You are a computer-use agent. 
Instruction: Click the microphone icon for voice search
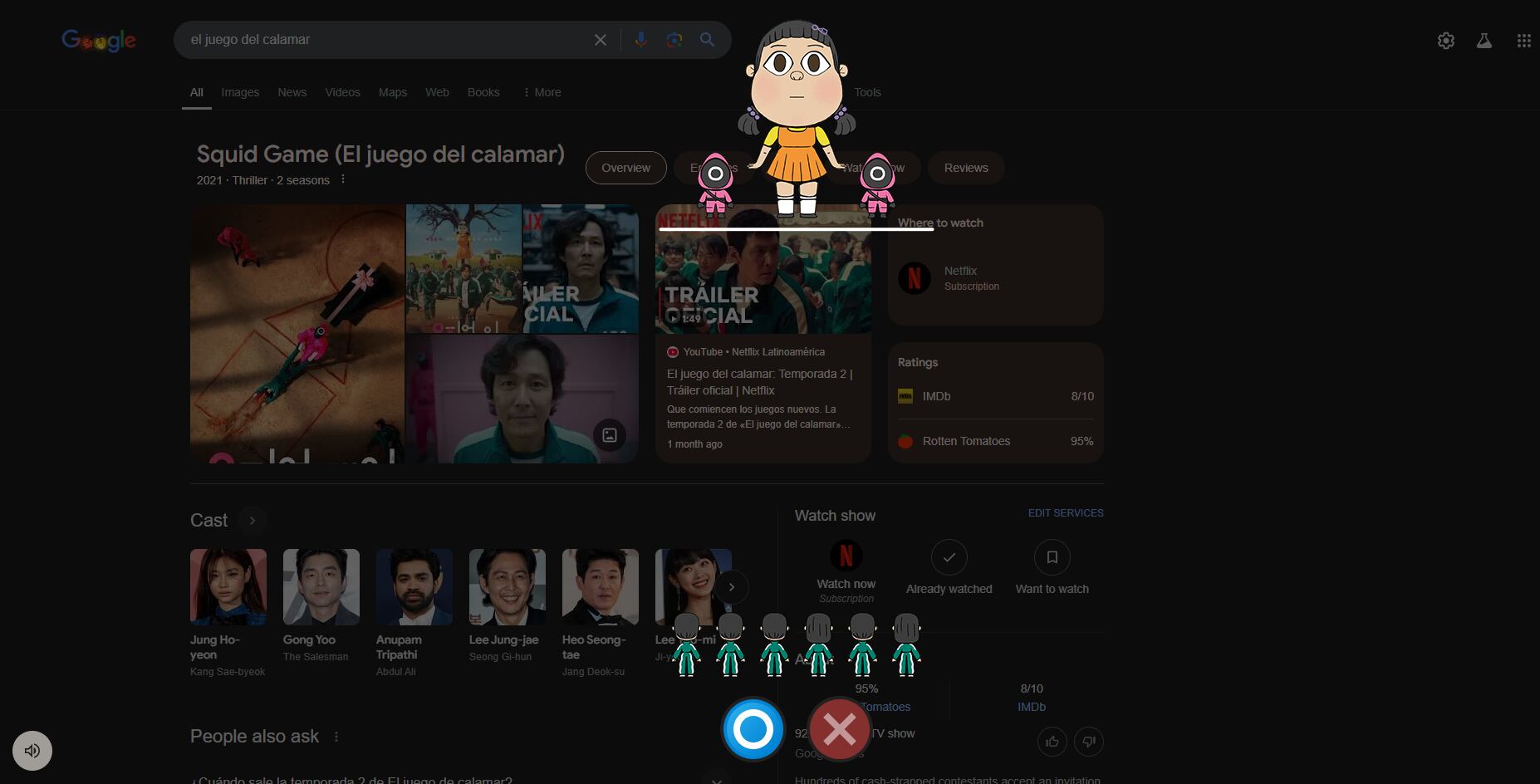coord(640,39)
